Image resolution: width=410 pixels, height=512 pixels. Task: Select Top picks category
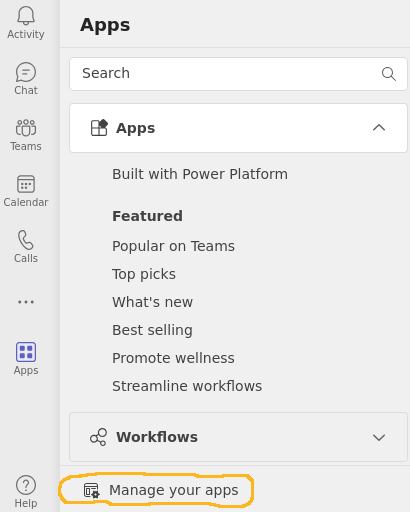click(144, 274)
